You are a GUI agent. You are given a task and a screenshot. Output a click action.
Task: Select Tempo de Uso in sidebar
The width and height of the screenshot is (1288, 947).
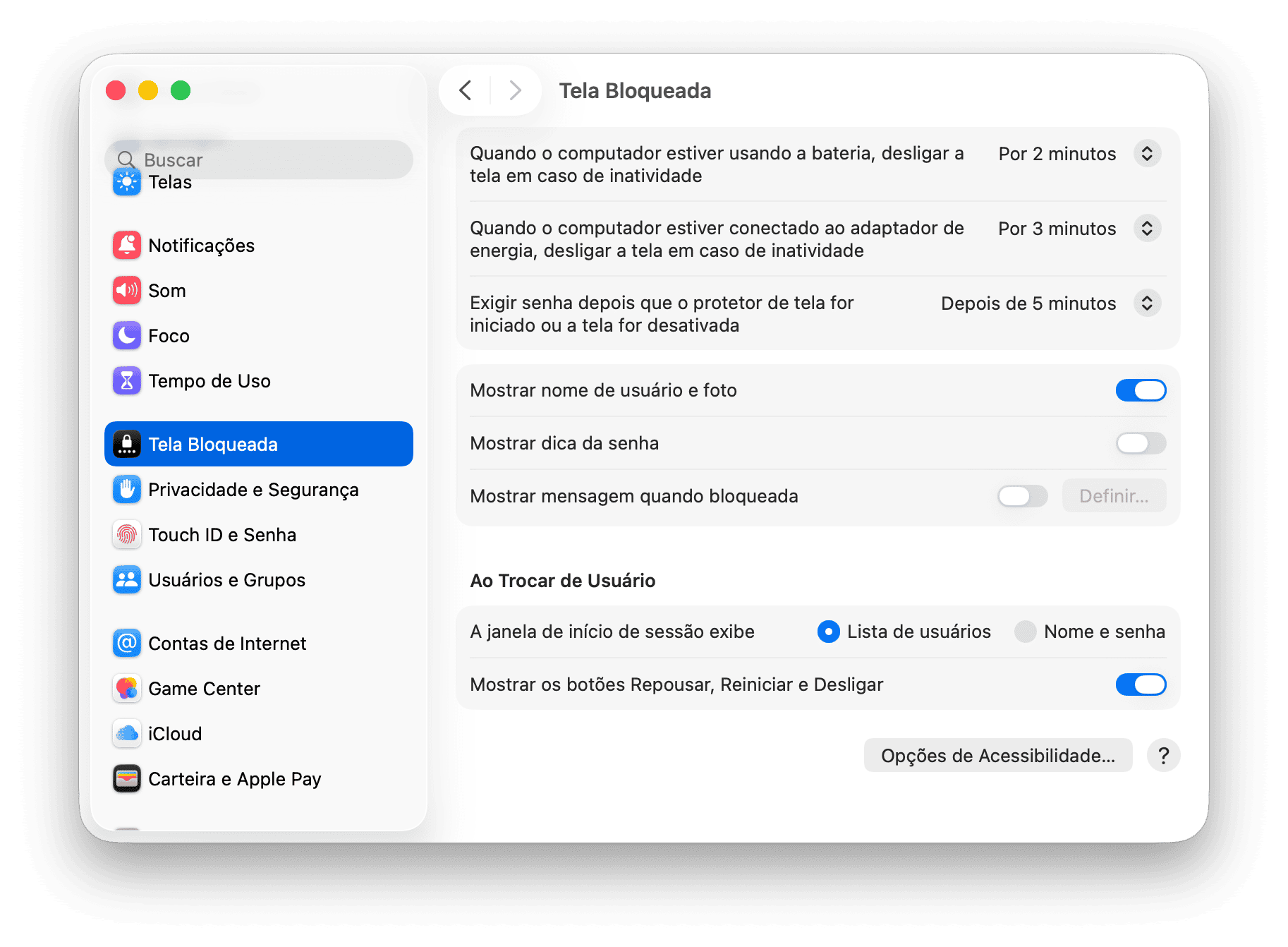(x=209, y=381)
